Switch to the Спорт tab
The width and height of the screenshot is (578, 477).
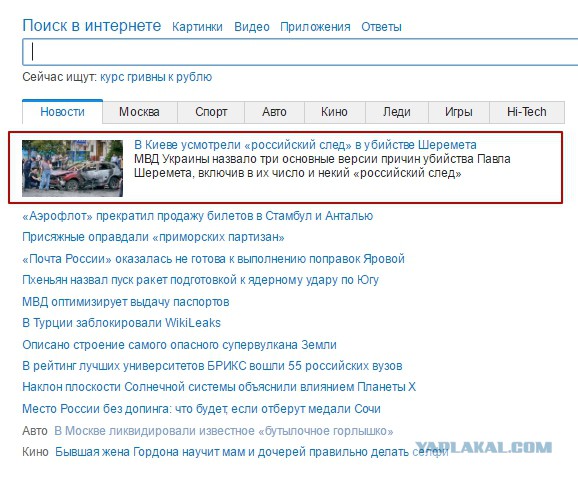click(211, 112)
